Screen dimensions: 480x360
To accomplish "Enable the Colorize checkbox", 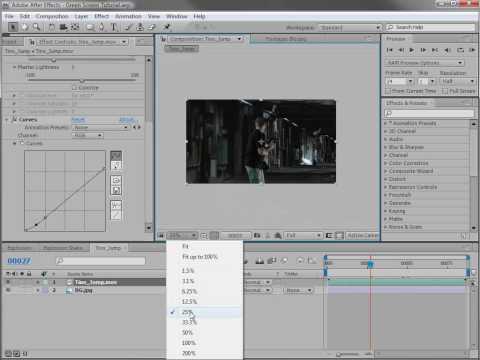I will (74, 88).
